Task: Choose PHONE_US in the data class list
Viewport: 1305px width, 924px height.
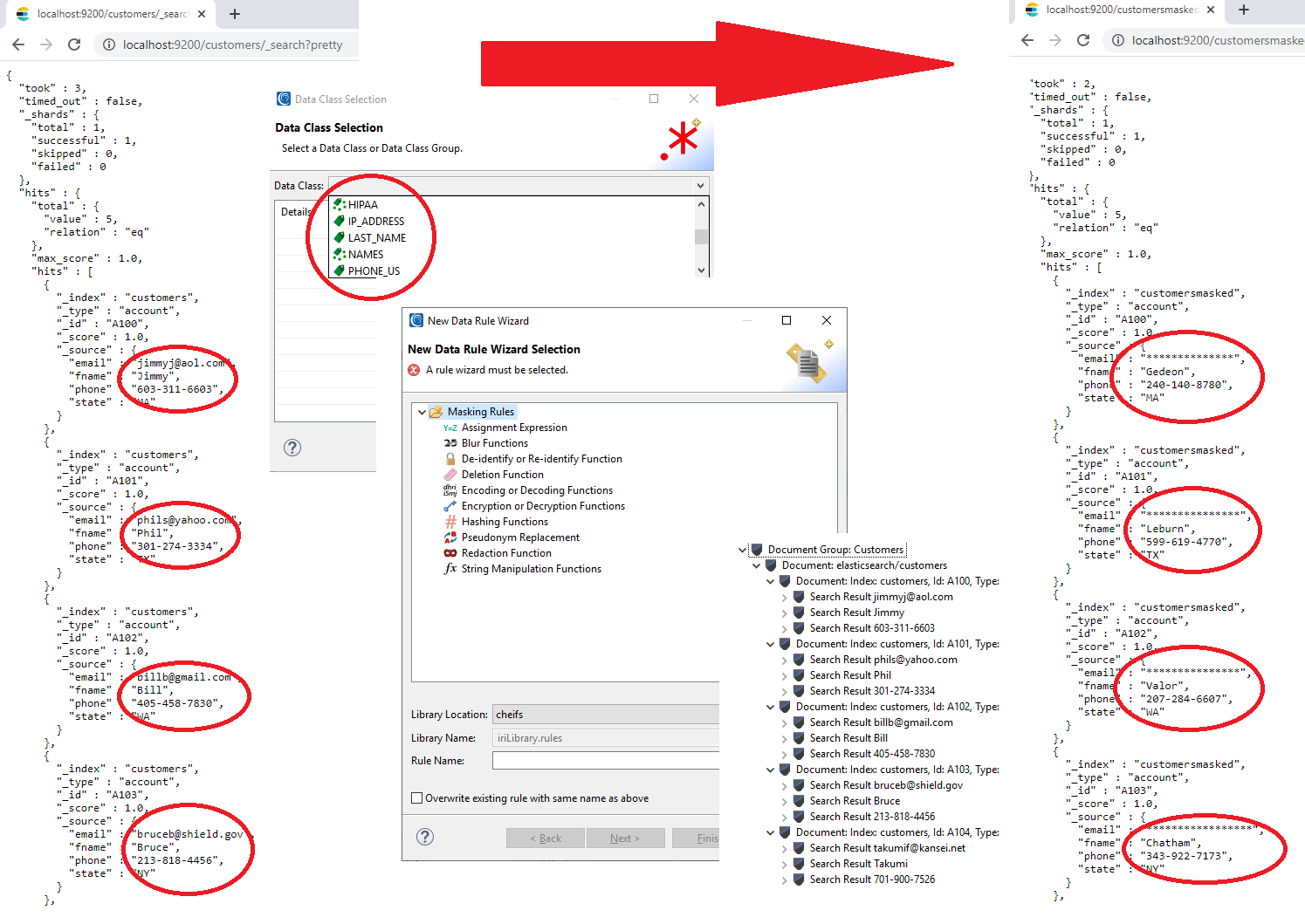Action: pyautogui.click(x=374, y=271)
